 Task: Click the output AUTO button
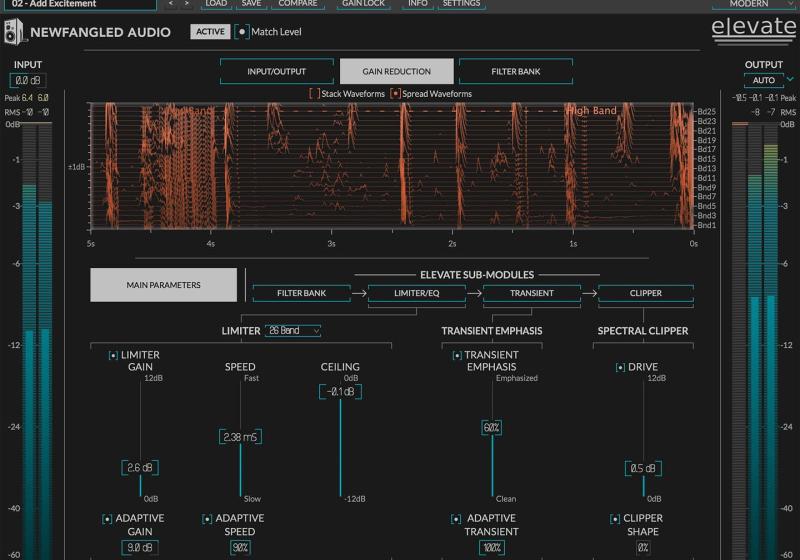tap(763, 80)
